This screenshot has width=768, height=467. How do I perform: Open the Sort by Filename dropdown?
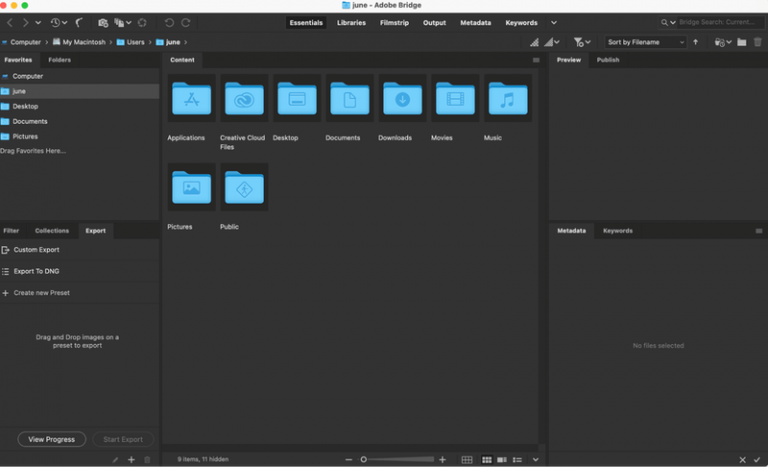coord(646,42)
